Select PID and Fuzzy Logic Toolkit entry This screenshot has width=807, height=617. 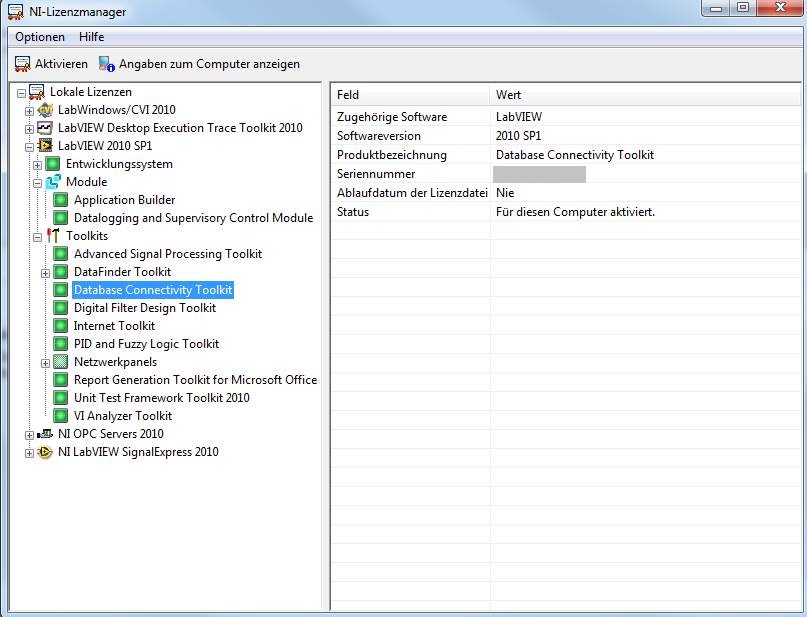[x=146, y=344]
